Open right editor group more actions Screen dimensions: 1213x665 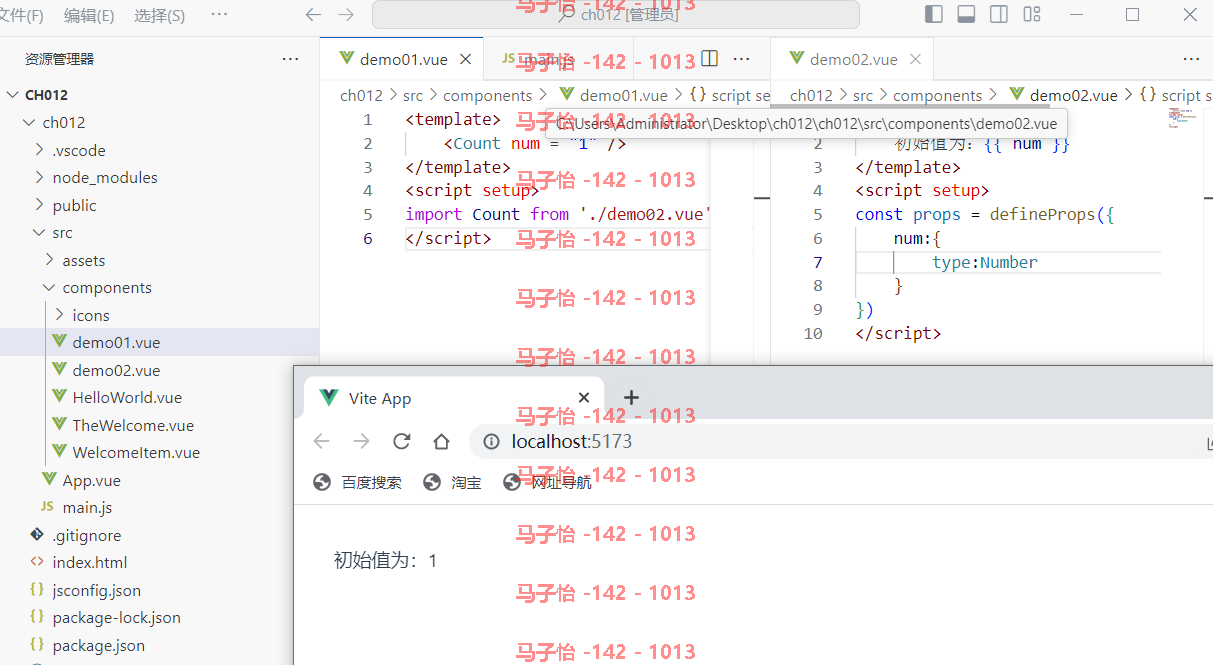(x=1191, y=59)
